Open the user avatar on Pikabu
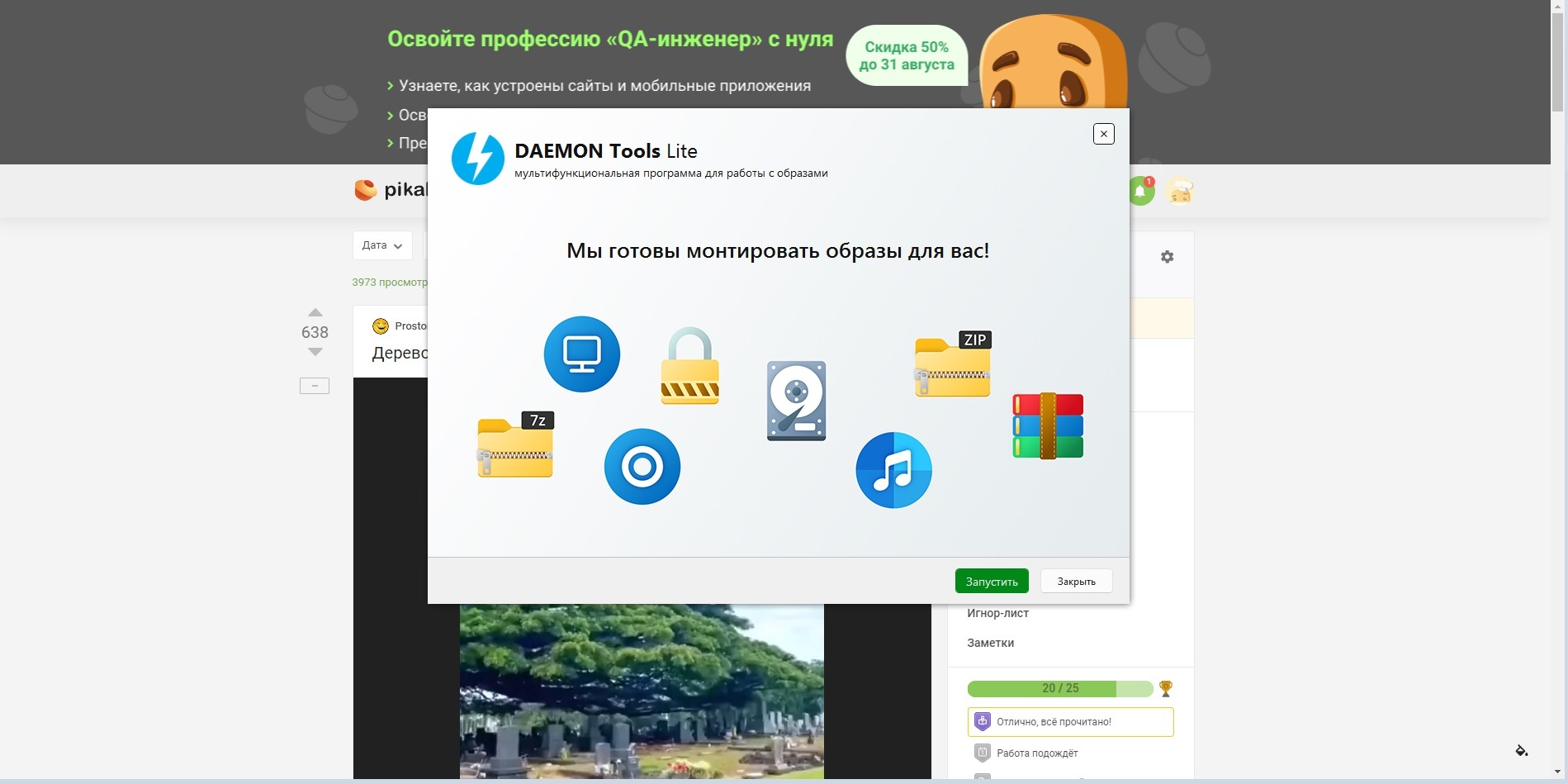This screenshot has height=784, width=1568. (1180, 192)
